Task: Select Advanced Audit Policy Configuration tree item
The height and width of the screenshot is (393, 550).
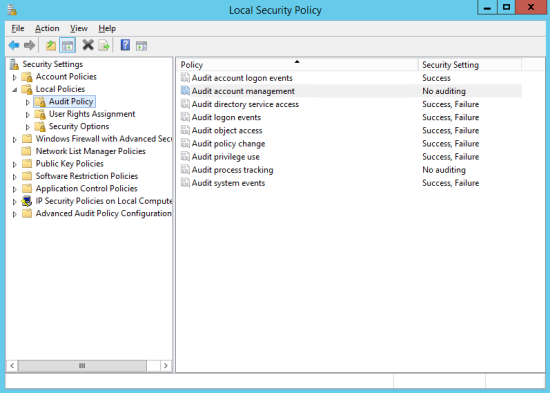Action: pos(103,213)
